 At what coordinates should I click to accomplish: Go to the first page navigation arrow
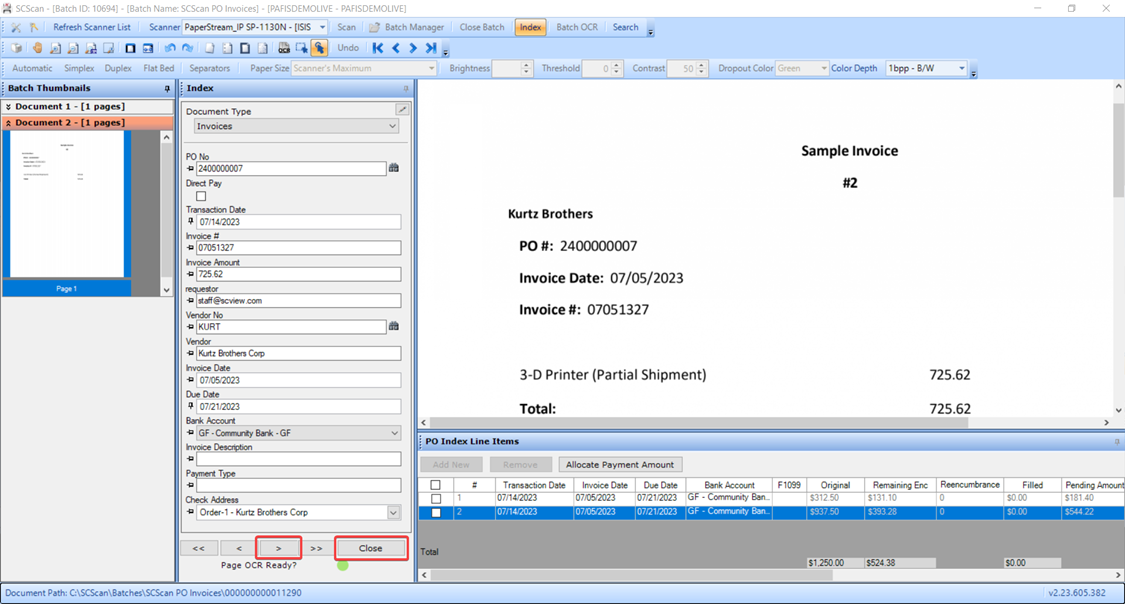(x=377, y=48)
